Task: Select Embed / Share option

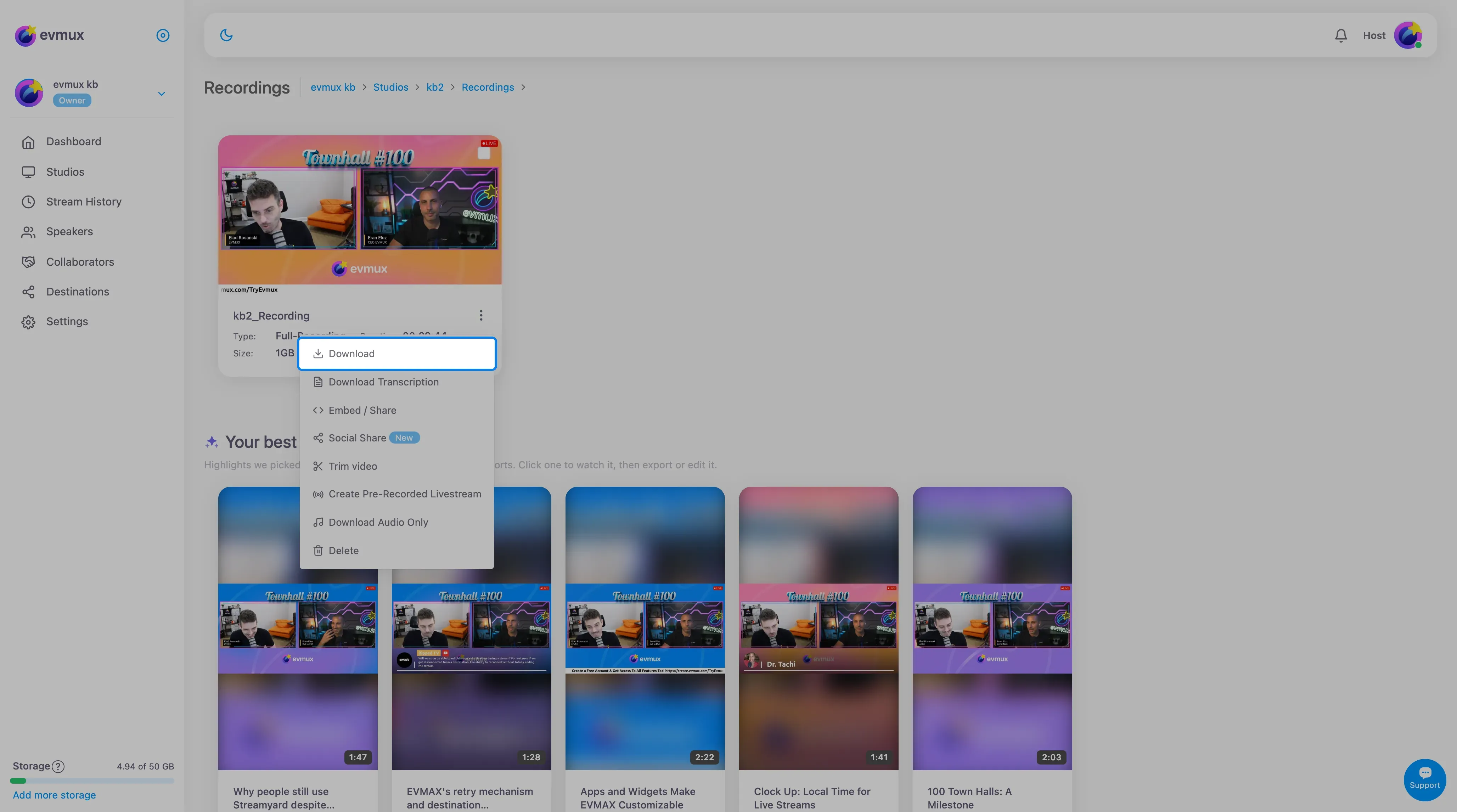Action: pos(396,411)
